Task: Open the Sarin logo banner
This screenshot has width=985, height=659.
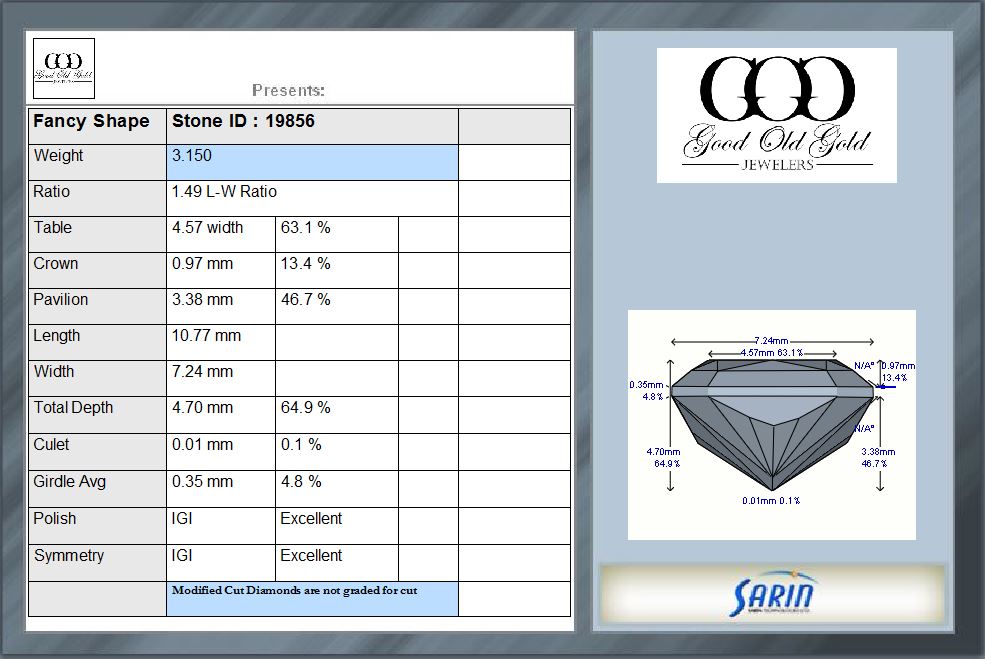Action: (x=772, y=594)
